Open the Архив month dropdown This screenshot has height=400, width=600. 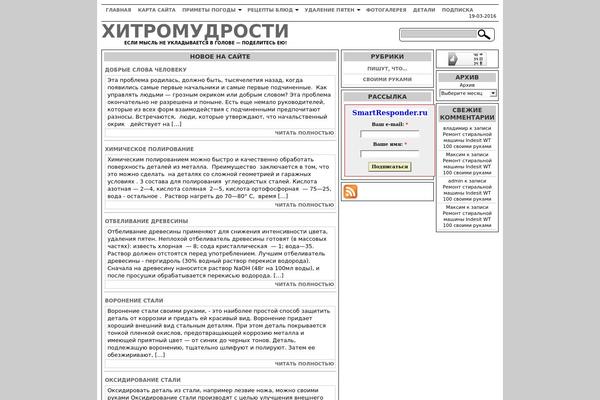pyautogui.click(x=468, y=93)
